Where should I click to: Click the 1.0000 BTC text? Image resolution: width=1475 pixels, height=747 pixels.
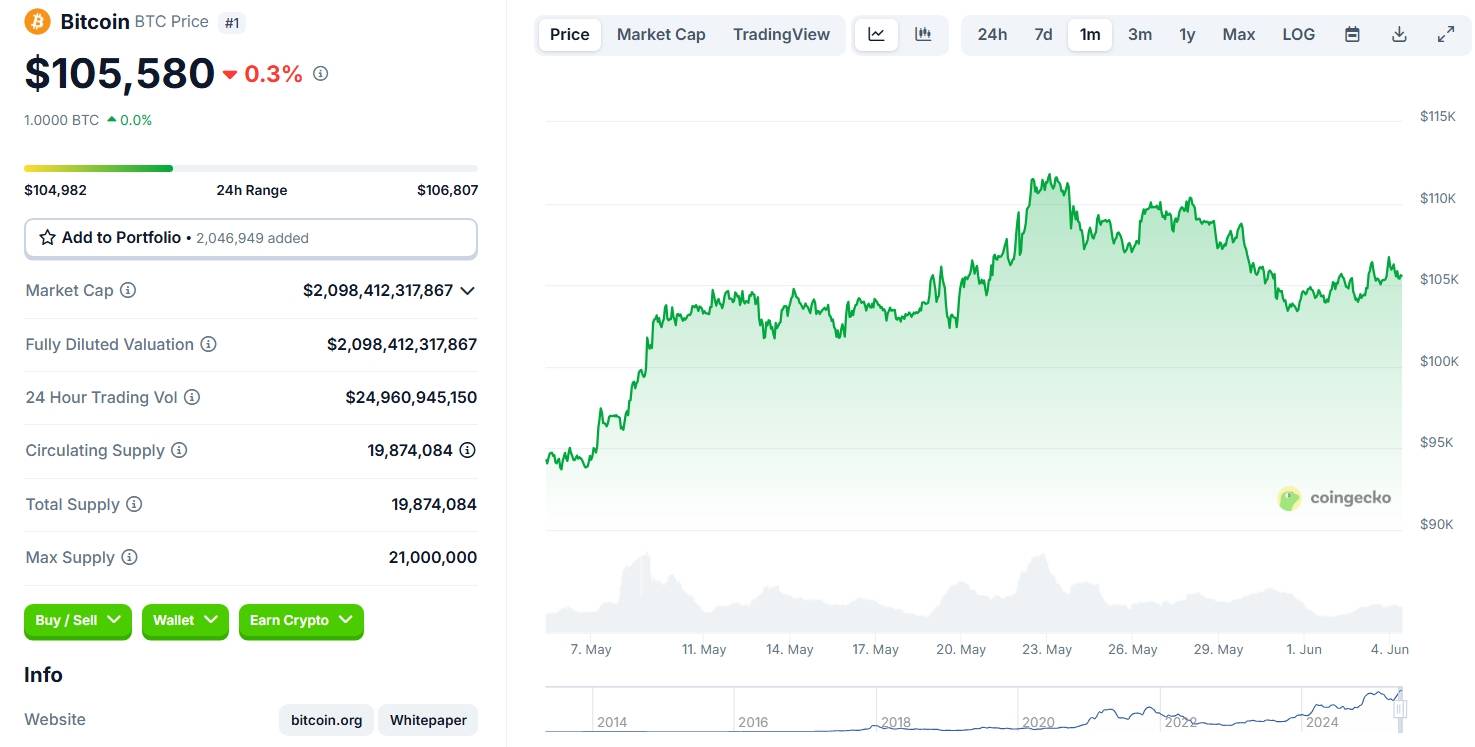tap(61, 120)
